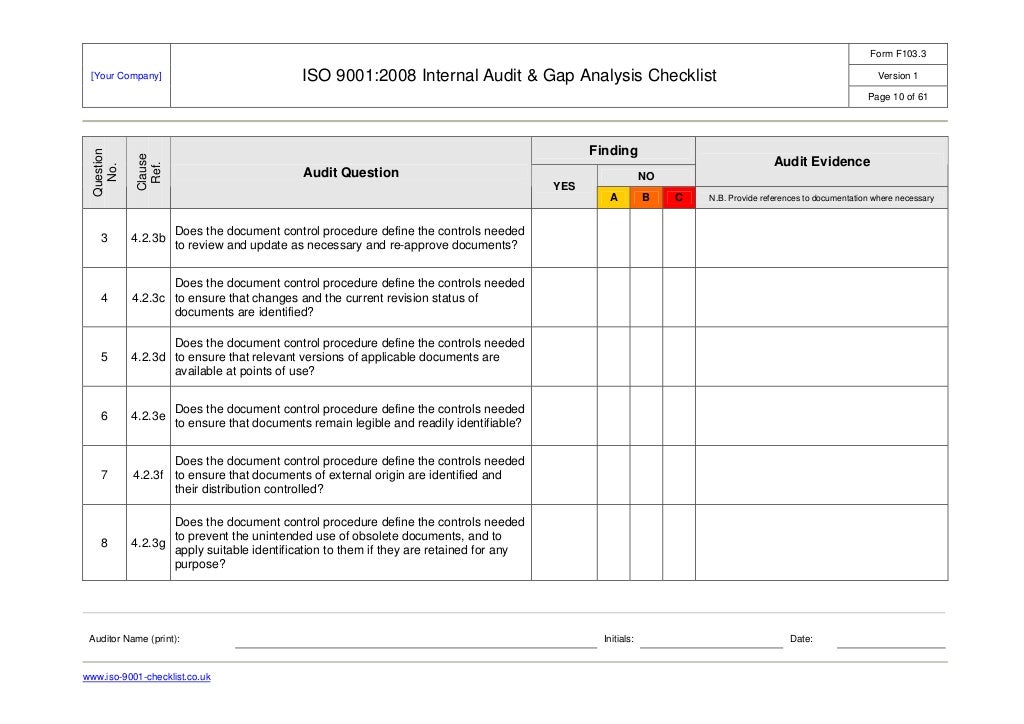Click the [Your Company] placeholder text

[126, 76]
